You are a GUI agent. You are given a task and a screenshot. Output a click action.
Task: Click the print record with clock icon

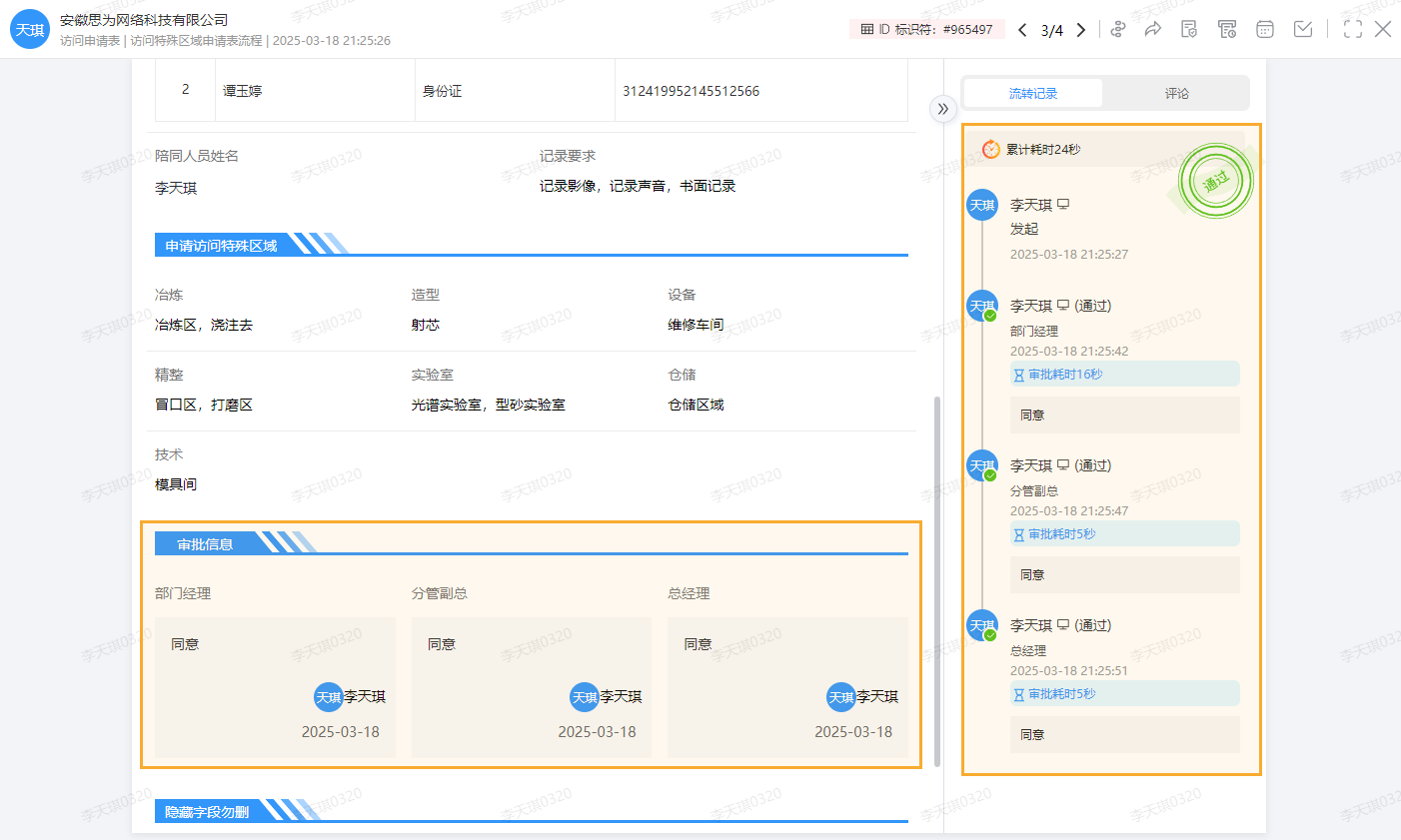click(x=1227, y=29)
